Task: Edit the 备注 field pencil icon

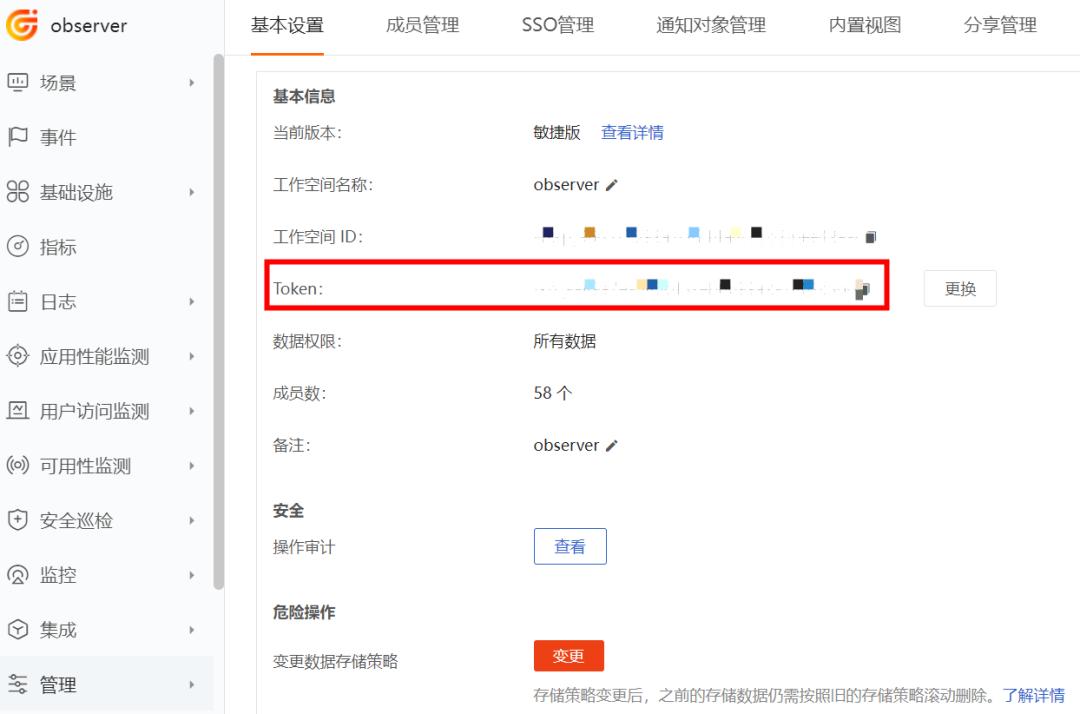Action: pyautogui.click(x=611, y=444)
